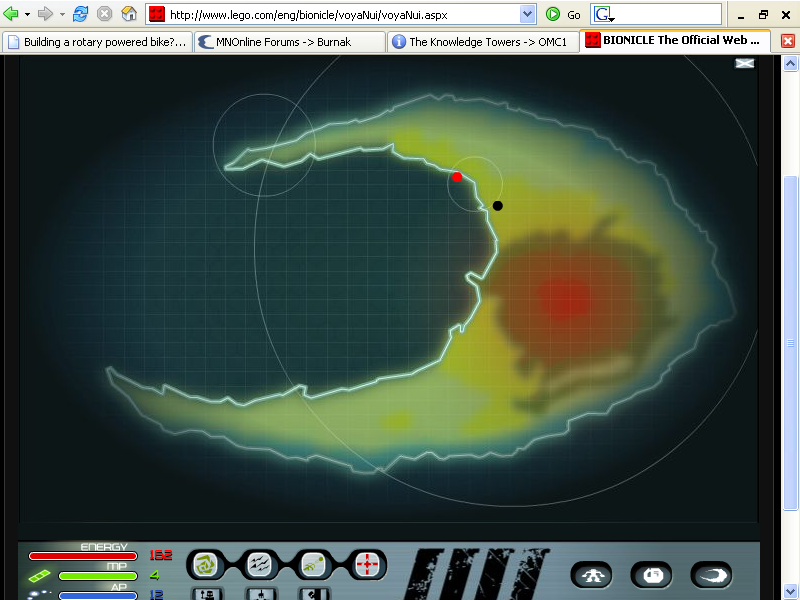Go forward with the gray arrow
Viewport: 800px width, 600px height.
45,14
